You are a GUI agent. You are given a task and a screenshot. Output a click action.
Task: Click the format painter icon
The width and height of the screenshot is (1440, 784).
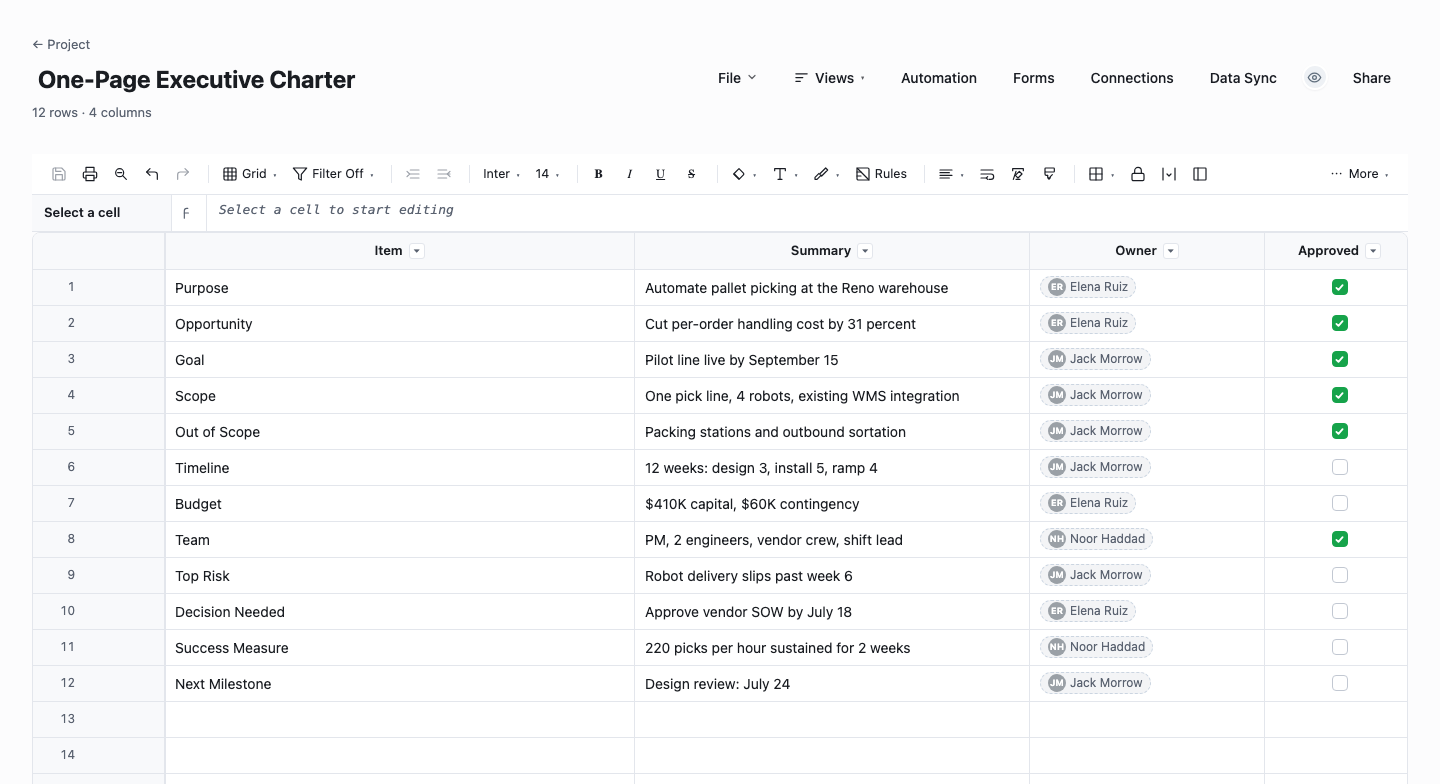coord(1049,174)
